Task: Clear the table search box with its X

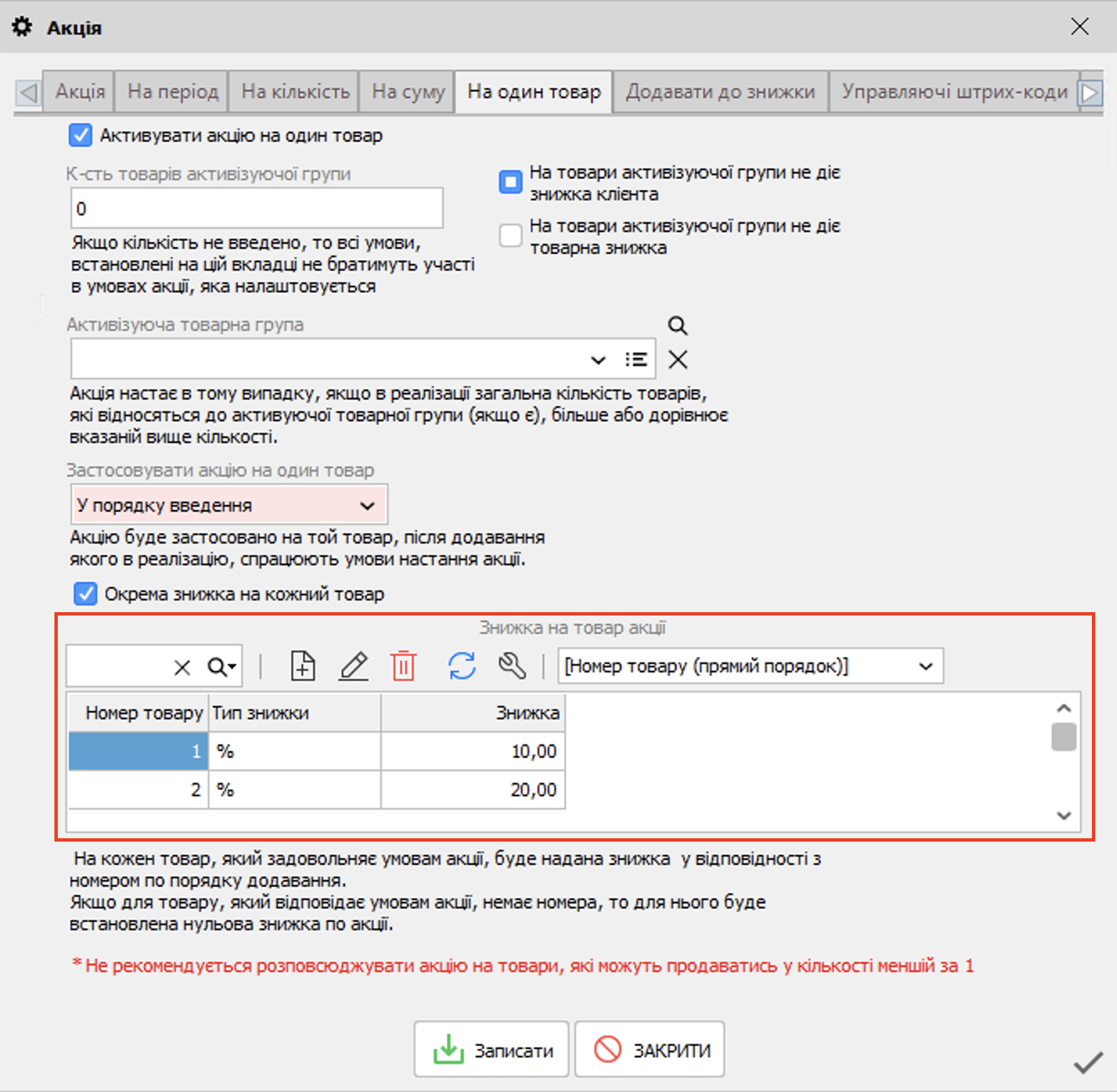Action: (x=182, y=667)
